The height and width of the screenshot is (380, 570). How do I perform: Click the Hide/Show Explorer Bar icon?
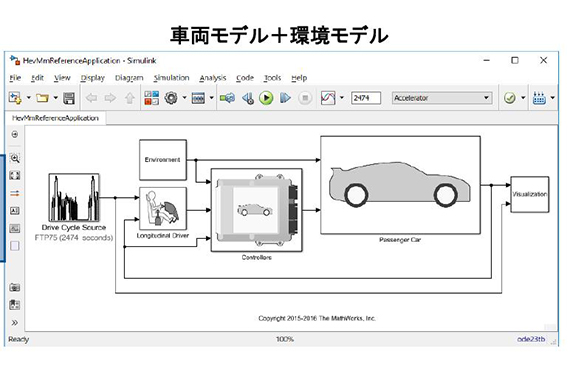point(15,135)
